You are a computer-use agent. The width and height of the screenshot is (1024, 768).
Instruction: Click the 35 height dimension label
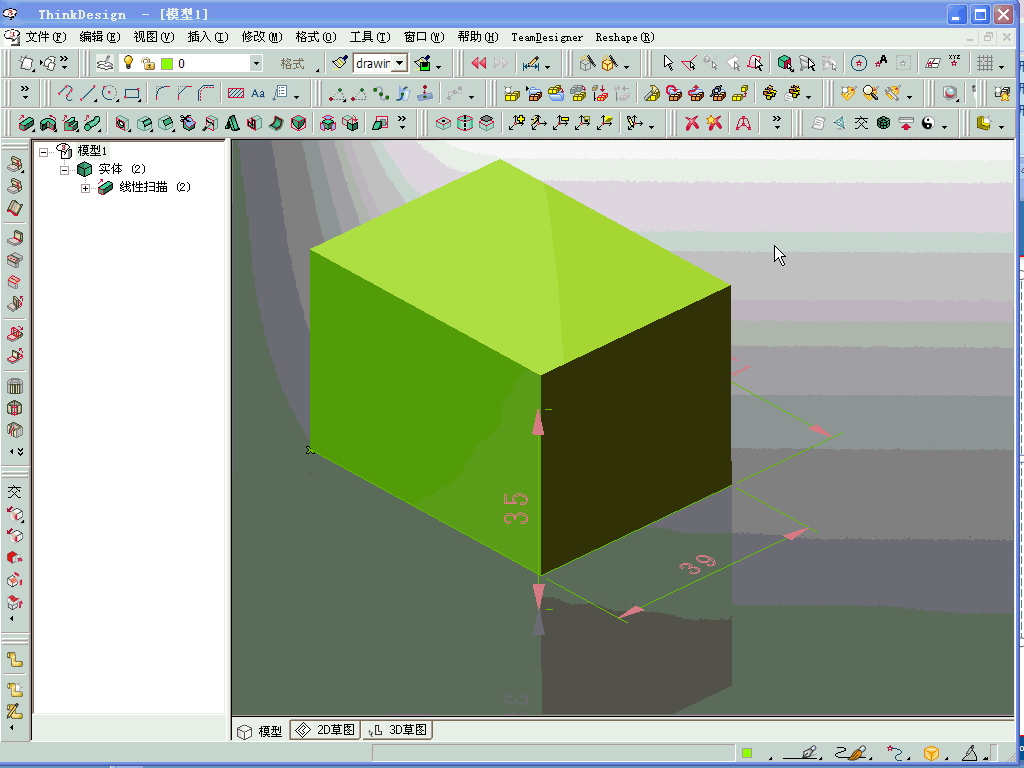(x=516, y=508)
